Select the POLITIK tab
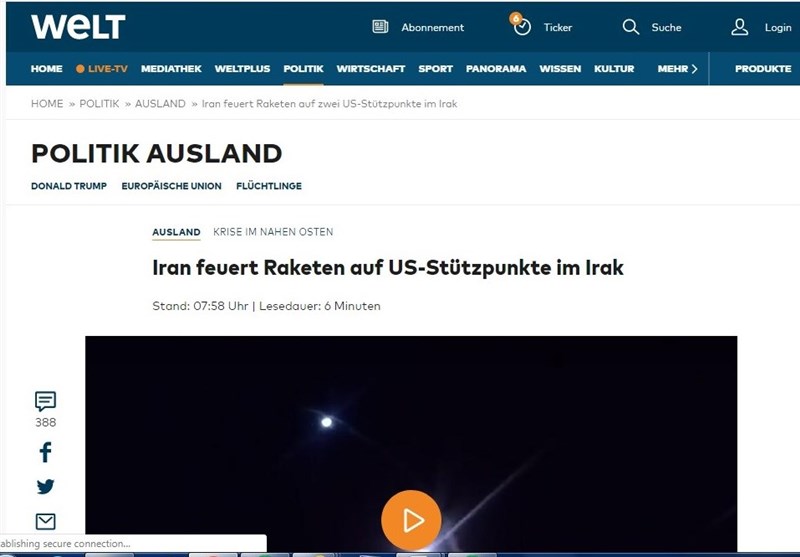Viewport: 800px width, 557px height. [x=303, y=69]
